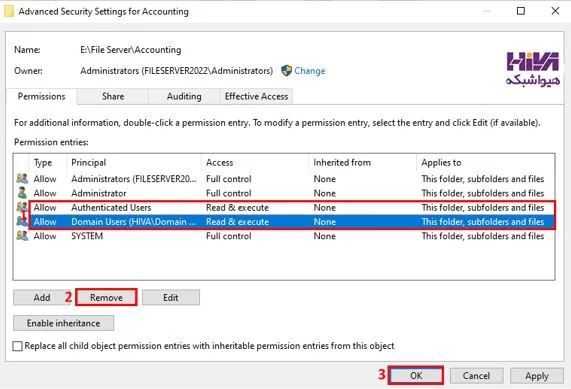Screen dimensions: 571x389
Task: Open the Share tab
Action: [113, 97]
